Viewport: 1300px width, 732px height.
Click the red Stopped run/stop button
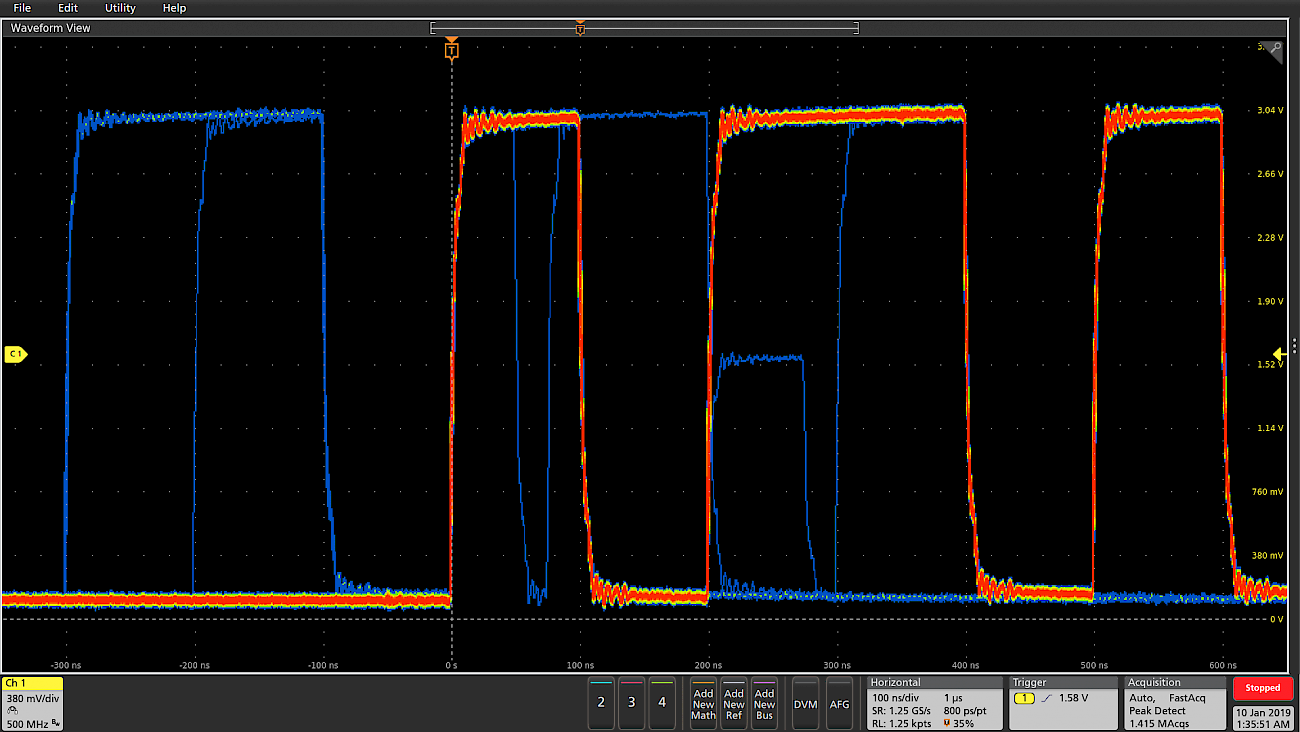[x=1262, y=688]
